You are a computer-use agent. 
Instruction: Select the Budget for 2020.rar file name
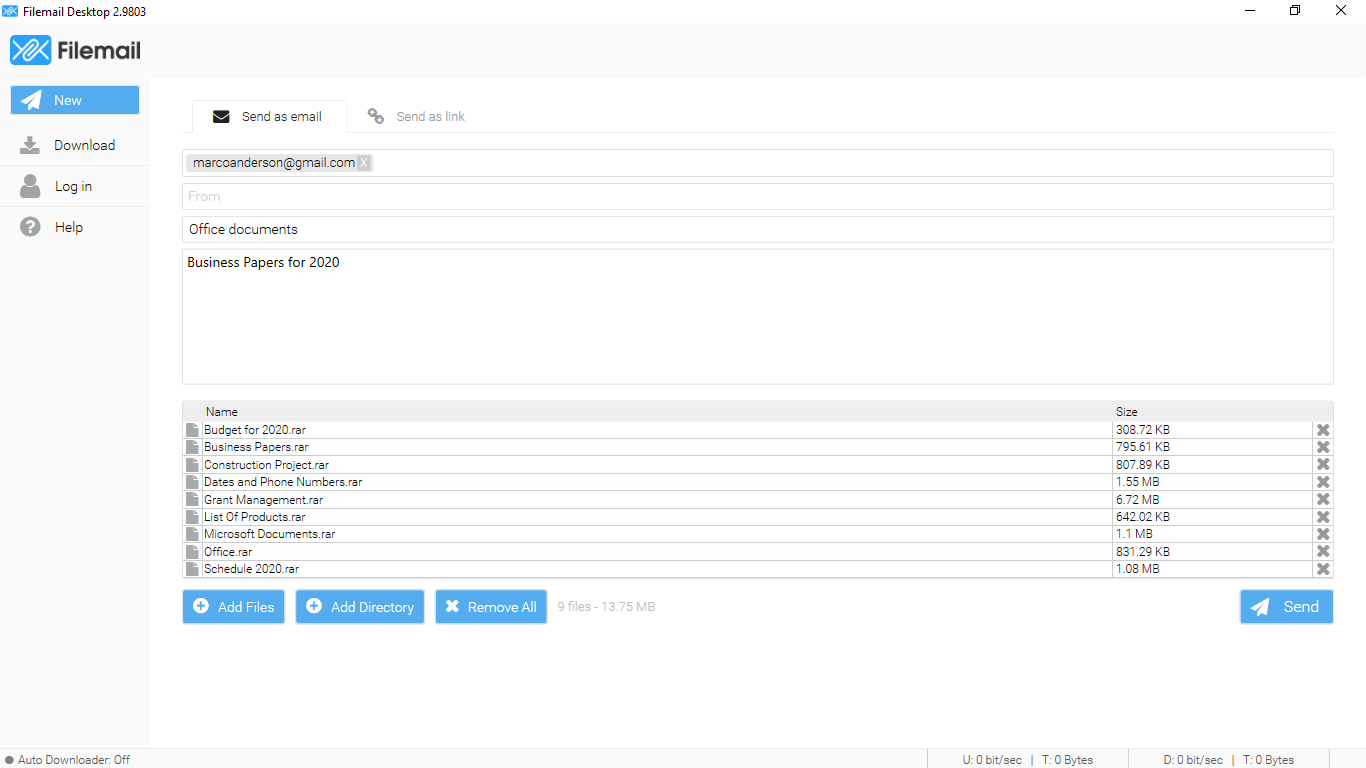(x=255, y=430)
